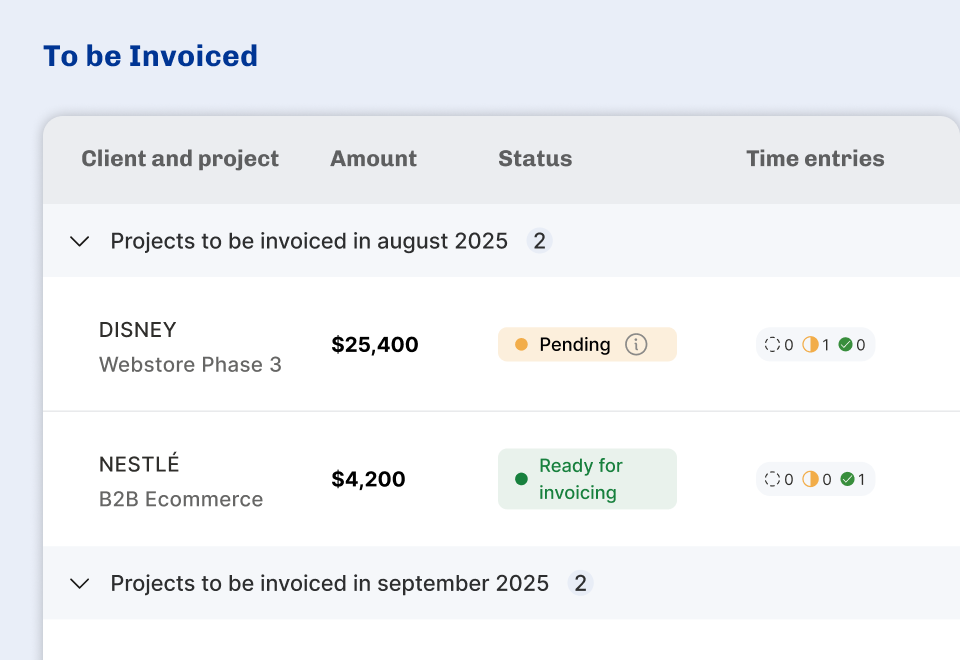960x660 pixels.
Task: Click Disney's green checkmark time entries icon
Action: click(846, 345)
